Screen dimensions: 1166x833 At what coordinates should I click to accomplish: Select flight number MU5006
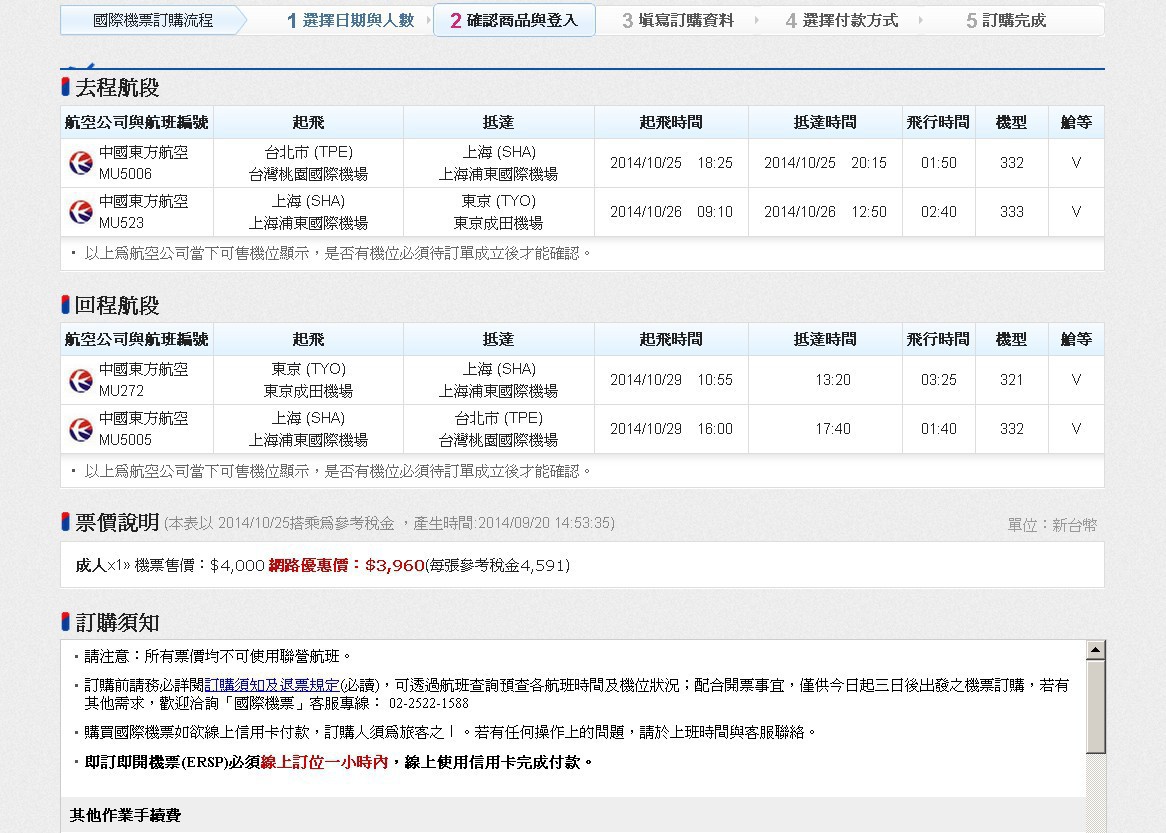(x=125, y=174)
